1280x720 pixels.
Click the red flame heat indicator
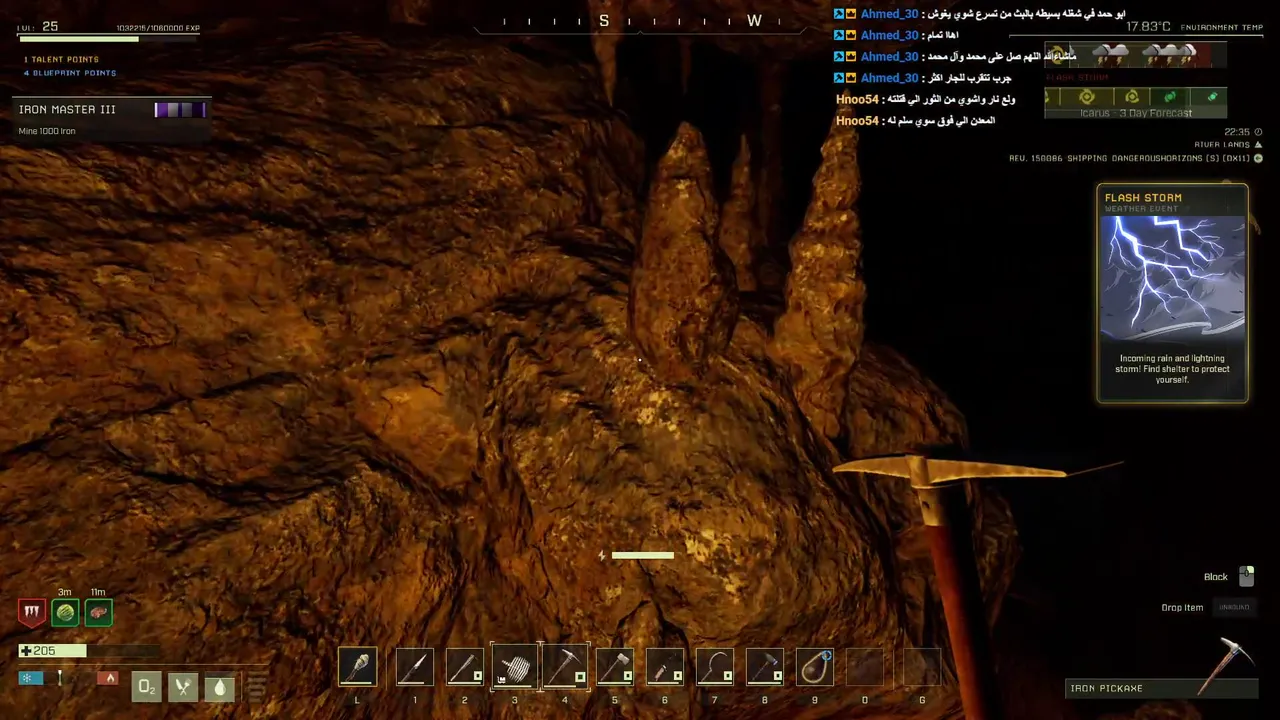pos(109,678)
